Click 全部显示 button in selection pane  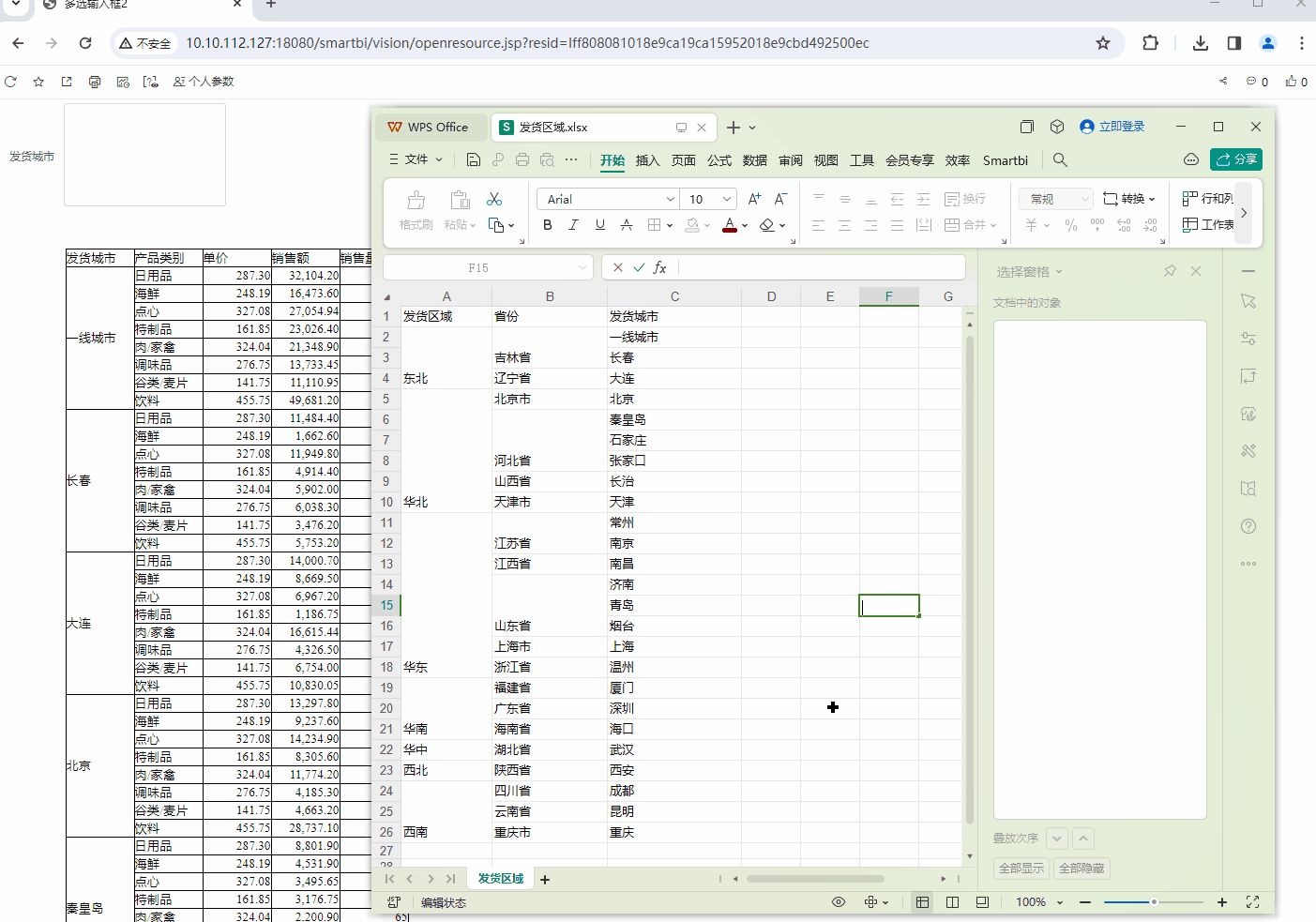point(1021,869)
